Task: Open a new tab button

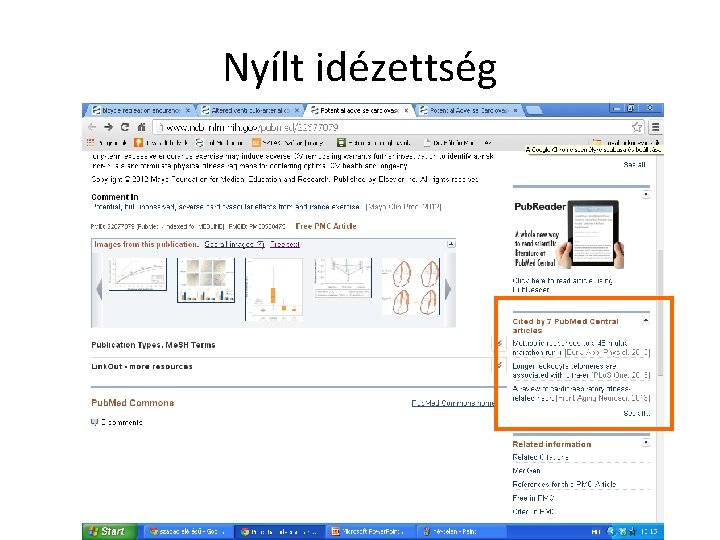Action: [533, 111]
